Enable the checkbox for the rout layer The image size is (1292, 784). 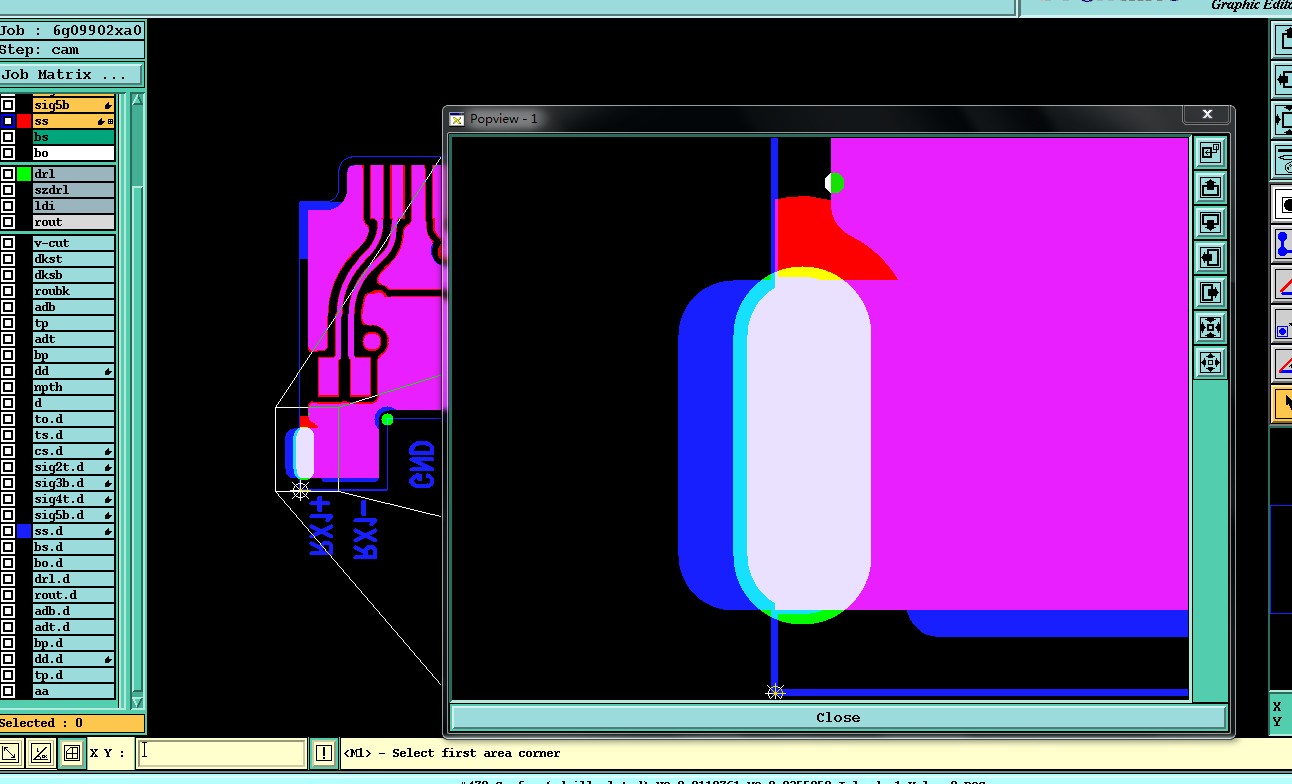(x=8, y=222)
